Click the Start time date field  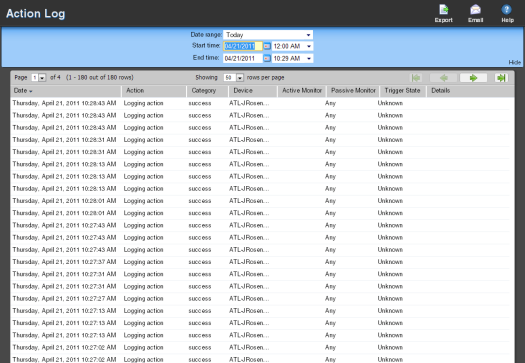[243, 46]
